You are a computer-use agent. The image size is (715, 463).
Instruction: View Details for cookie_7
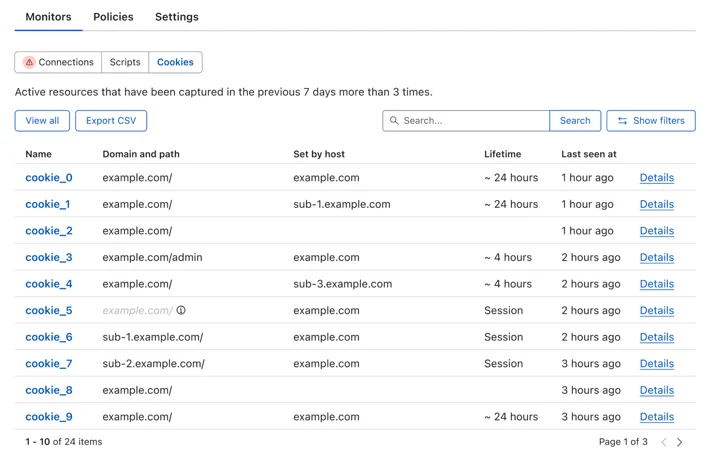(657, 364)
